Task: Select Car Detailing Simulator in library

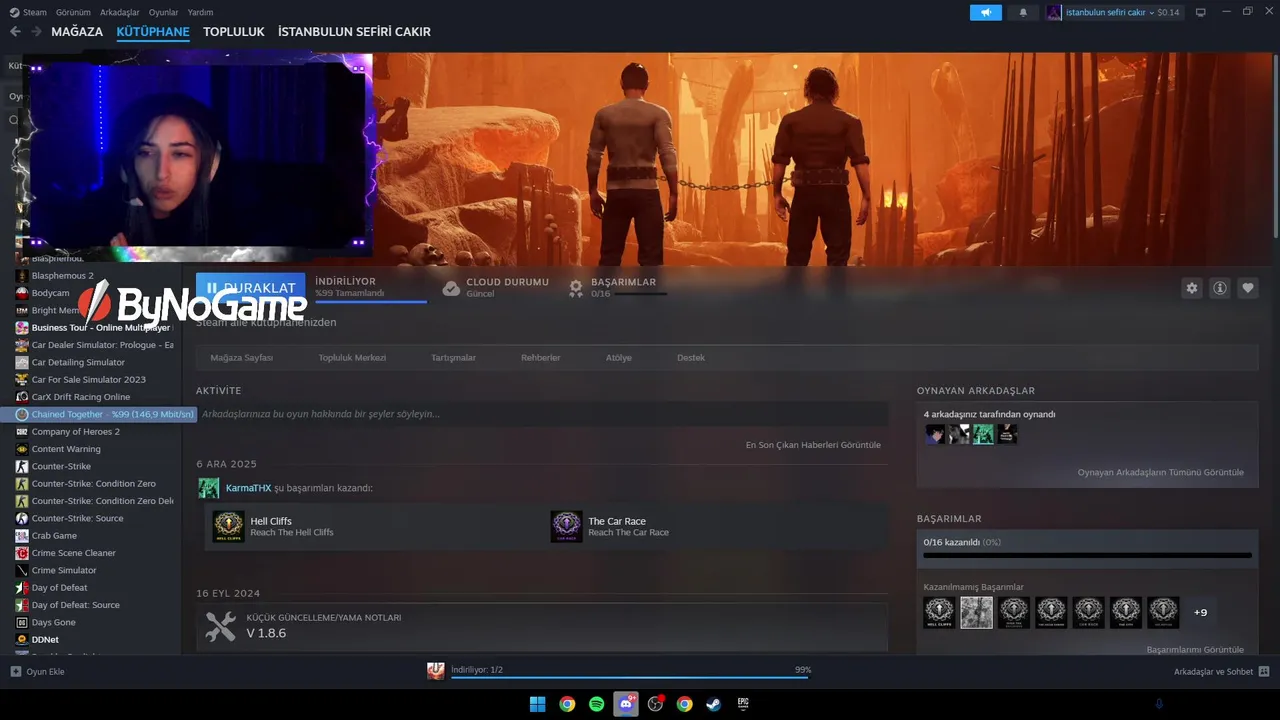Action: [78, 362]
